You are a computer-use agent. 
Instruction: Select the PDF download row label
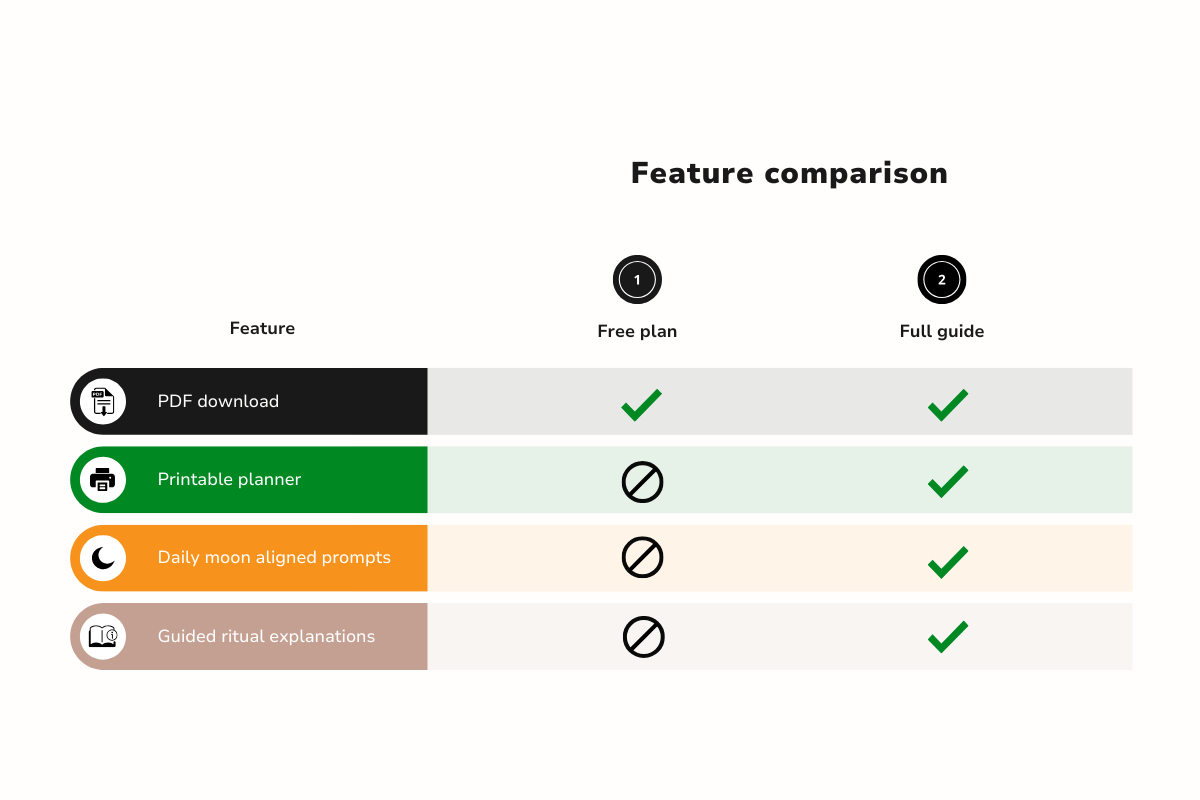pyautogui.click(x=218, y=401)
